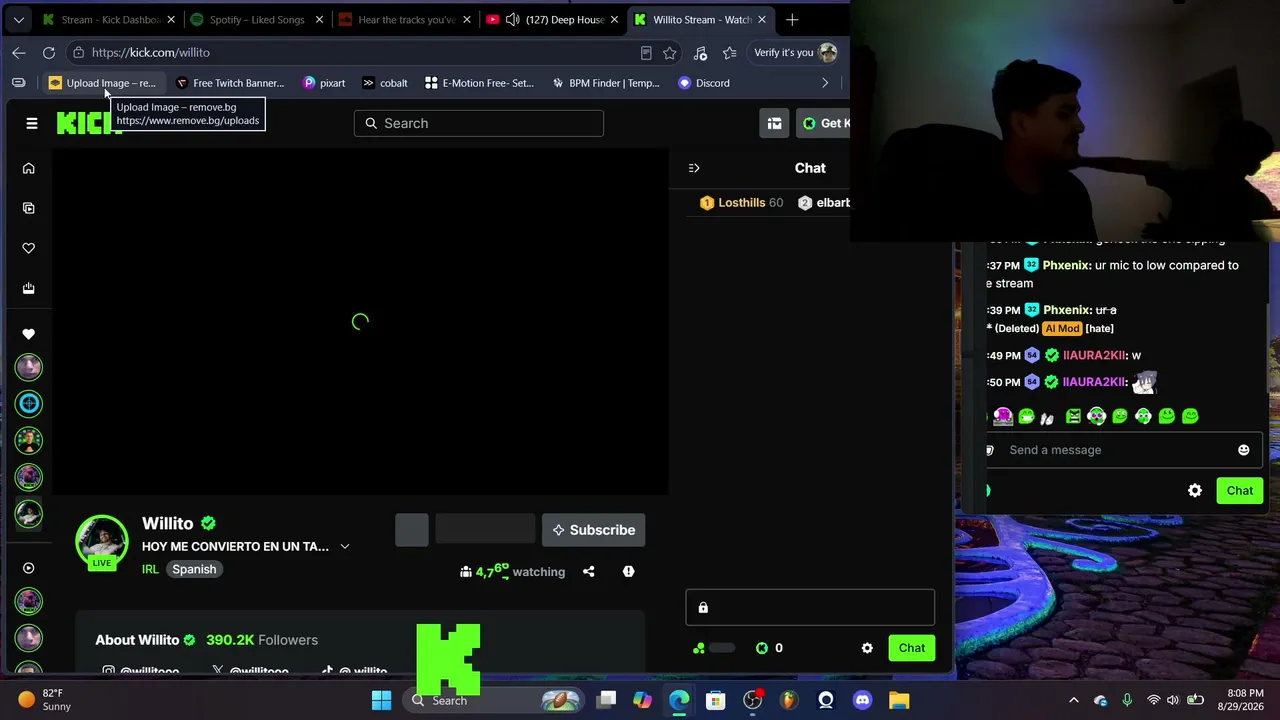
Task: Switch to Stream - Kick Dashboard tab
Action: pos(109,19)
